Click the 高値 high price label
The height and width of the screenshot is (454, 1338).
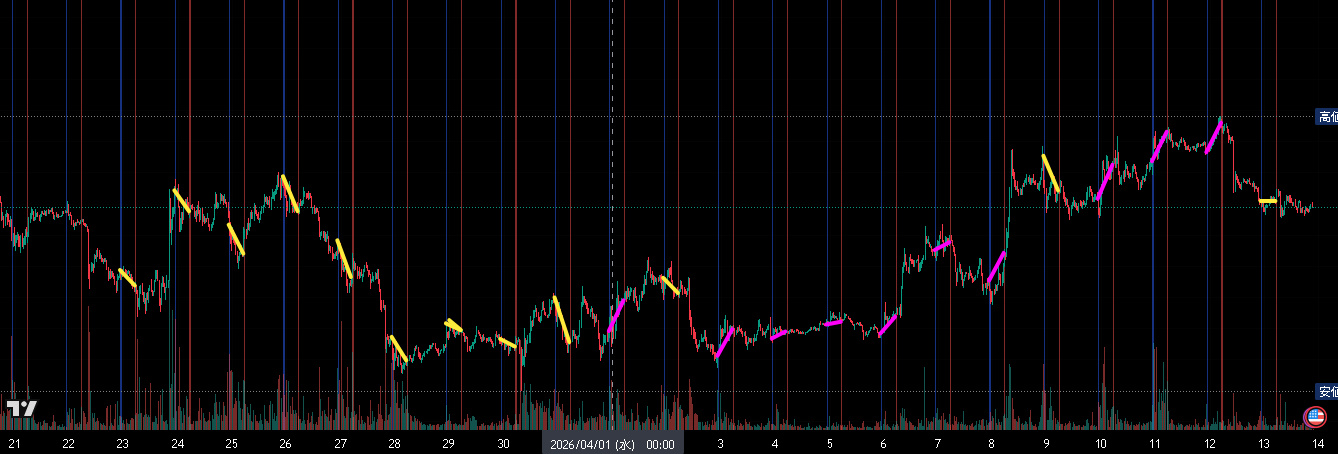1327,117
